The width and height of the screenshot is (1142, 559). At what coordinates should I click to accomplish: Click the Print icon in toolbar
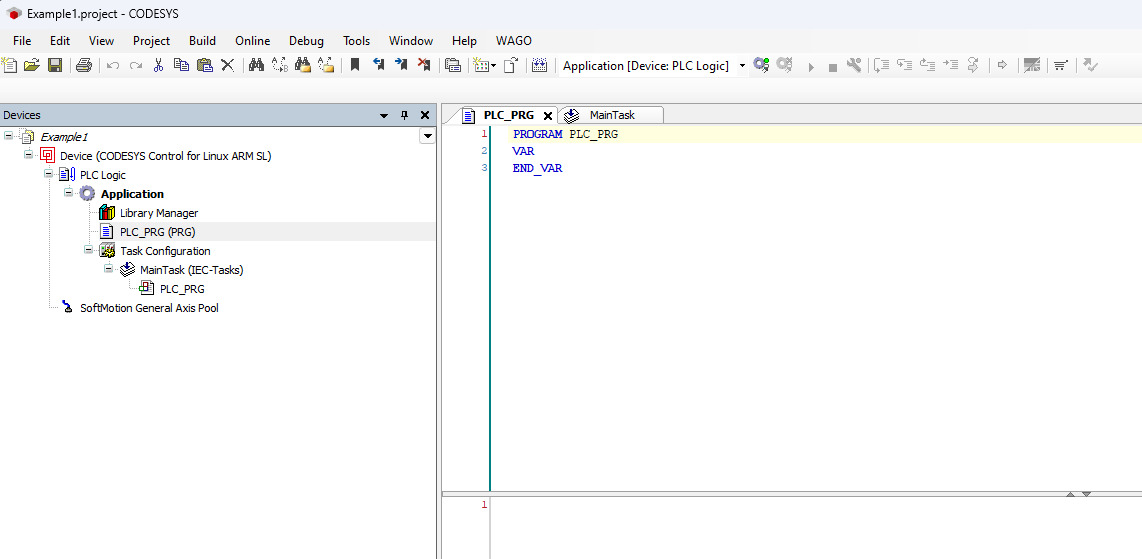[x=84, y=65]
